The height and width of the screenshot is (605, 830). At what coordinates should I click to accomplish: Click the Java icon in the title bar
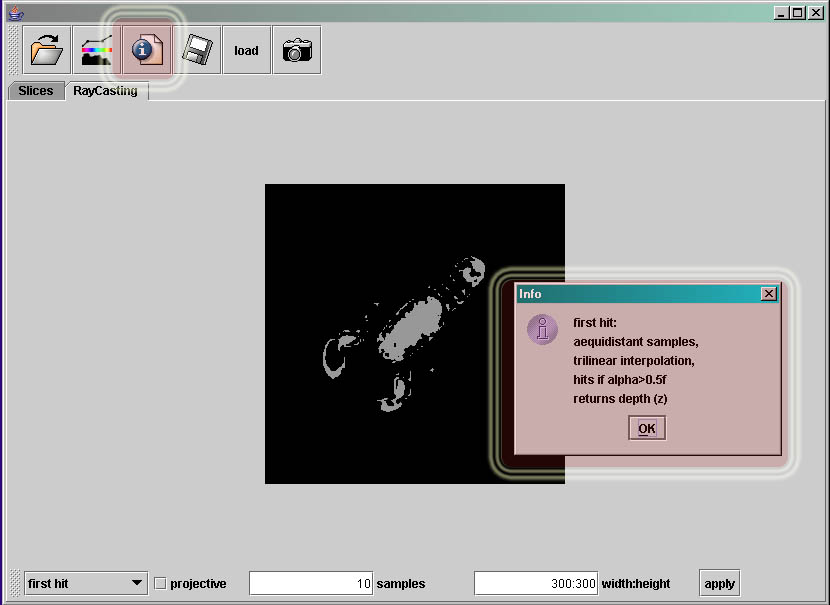point(14,13)
